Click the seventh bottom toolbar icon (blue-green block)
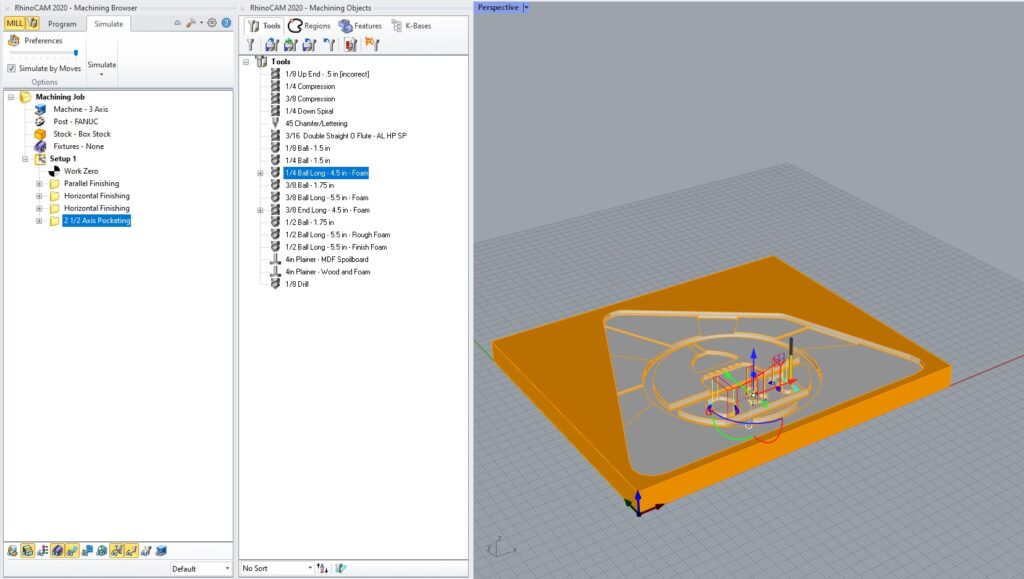Screen dimensions: 1024x579 point(102,552)
